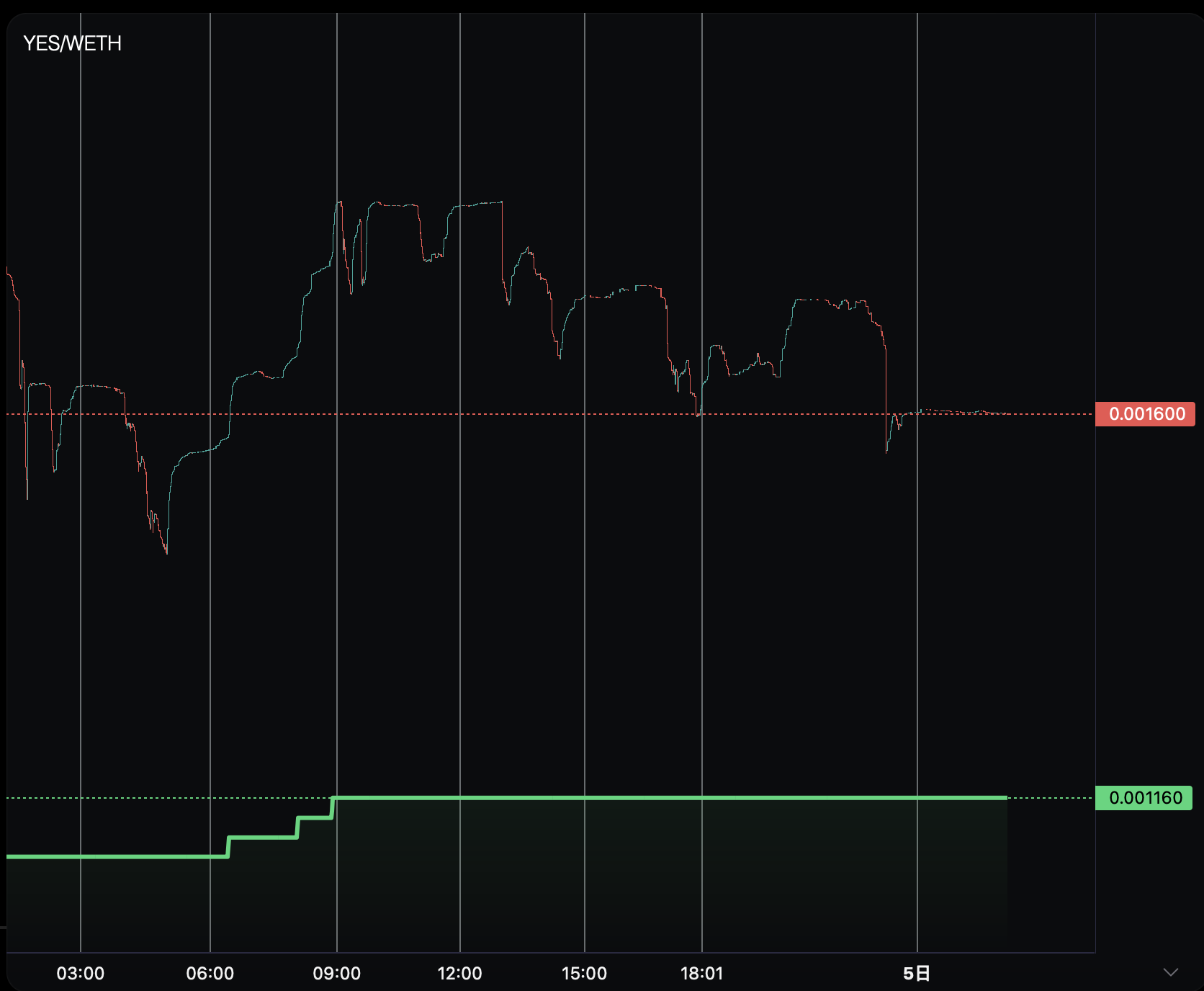The image size is (1204, 991).
Task: Select the green 0.001160 price tag
Action: [1144, 798]
